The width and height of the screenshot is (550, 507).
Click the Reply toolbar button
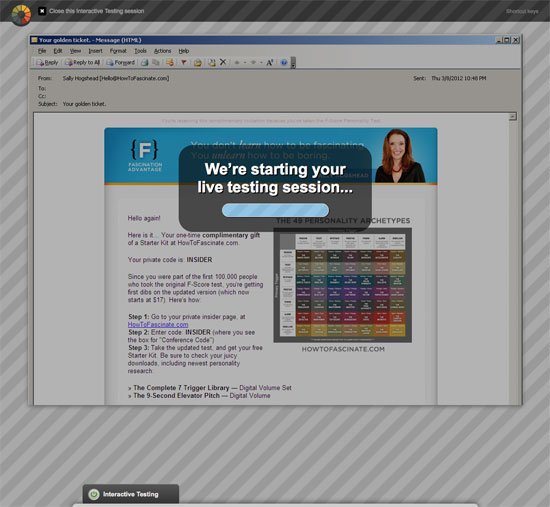(x=47, y=62)
